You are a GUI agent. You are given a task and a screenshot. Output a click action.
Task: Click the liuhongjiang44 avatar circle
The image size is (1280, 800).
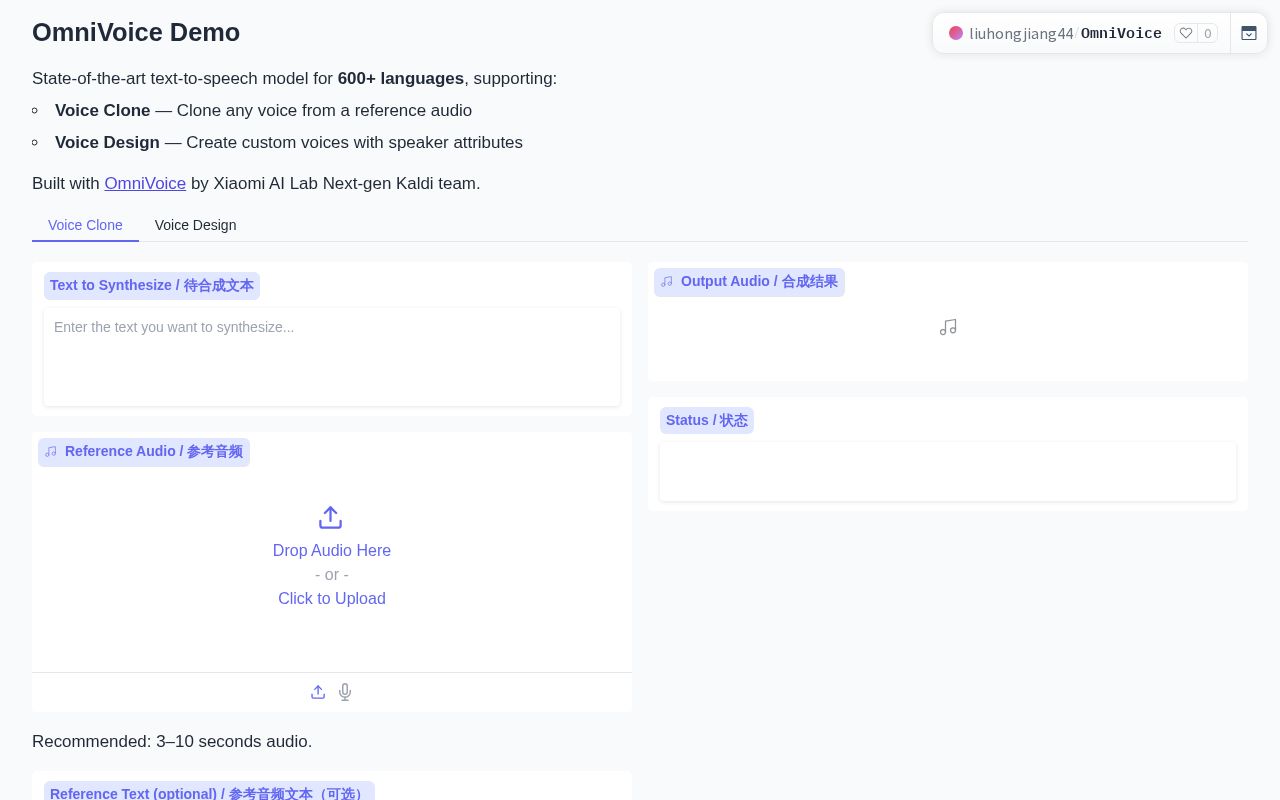(x=956, y=33)
